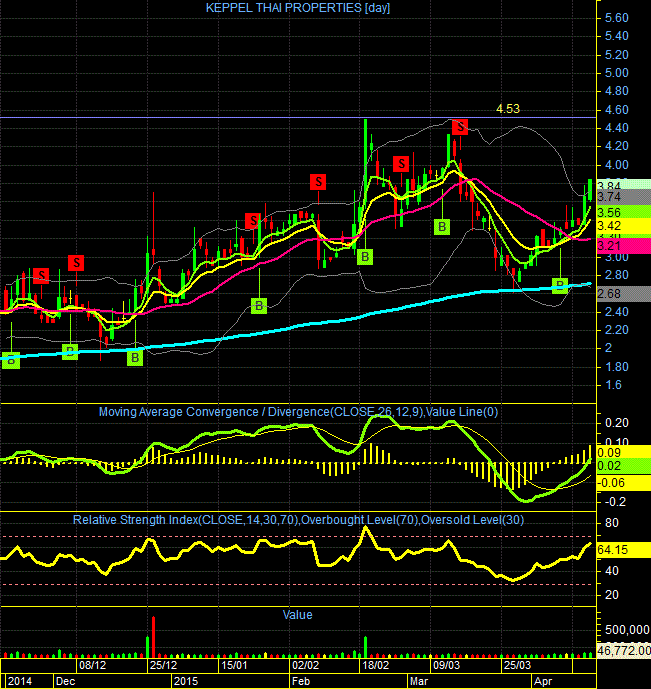Click the yellow 3.42 moving average tag
Image resolution: width=651 pixels, height=689 pixels.
point(623,226)
